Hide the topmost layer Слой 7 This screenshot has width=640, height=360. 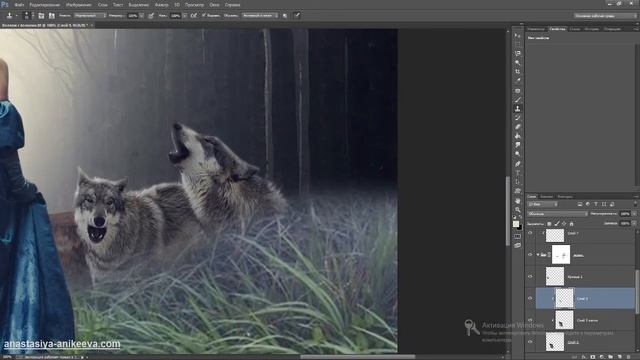530,233
